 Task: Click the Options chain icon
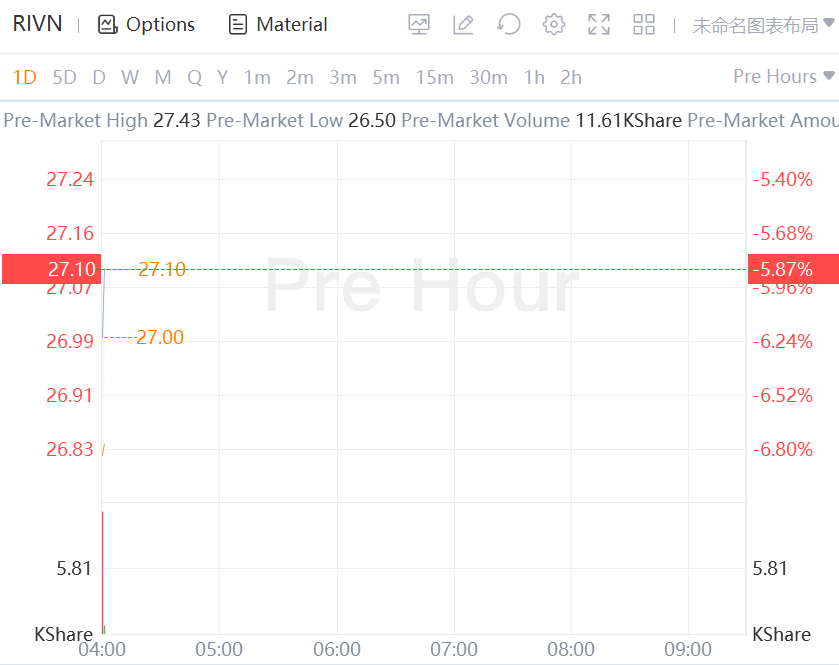(x=108, y=25)
